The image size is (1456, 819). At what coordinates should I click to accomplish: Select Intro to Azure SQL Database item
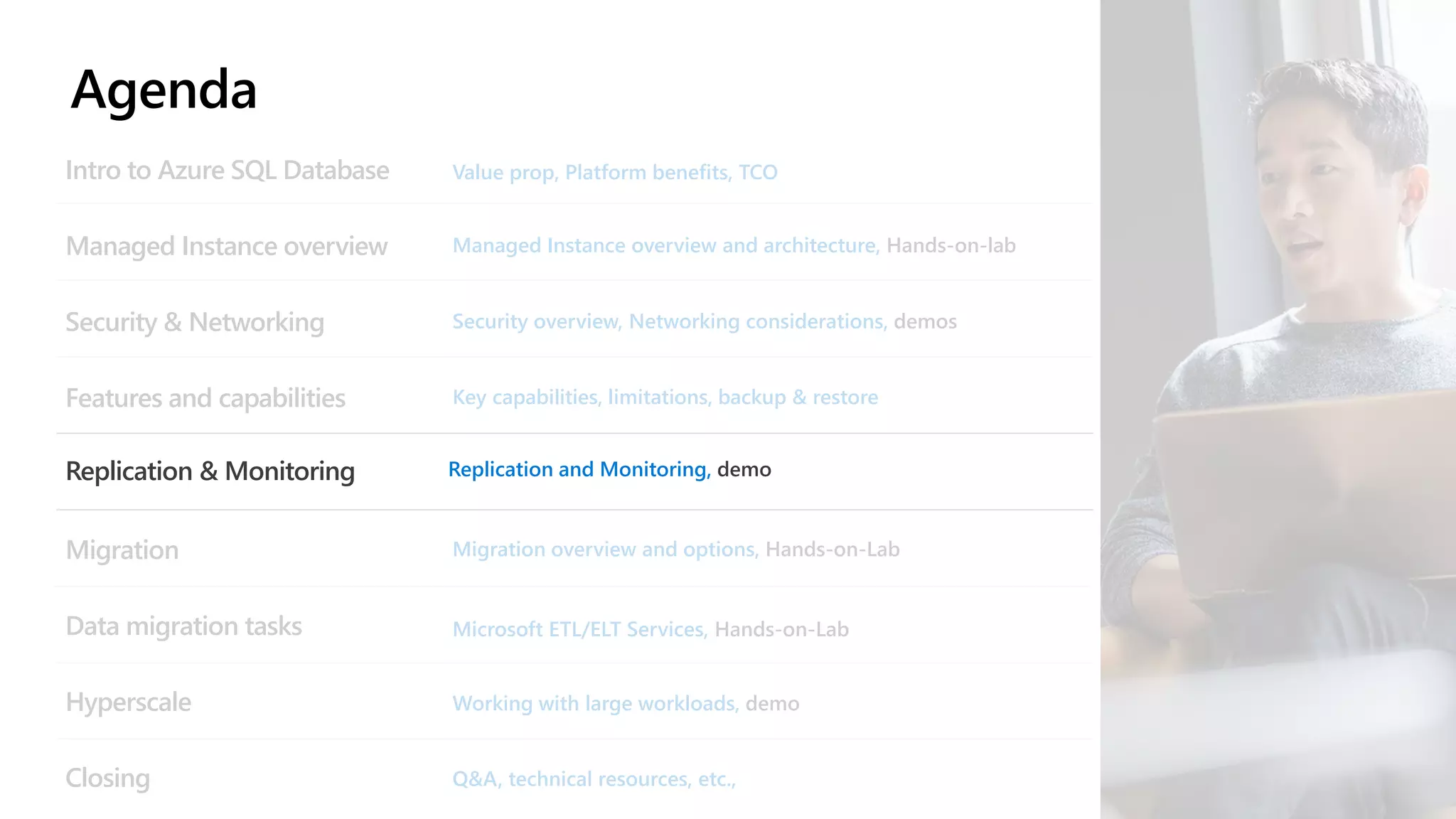pos(227,171)
